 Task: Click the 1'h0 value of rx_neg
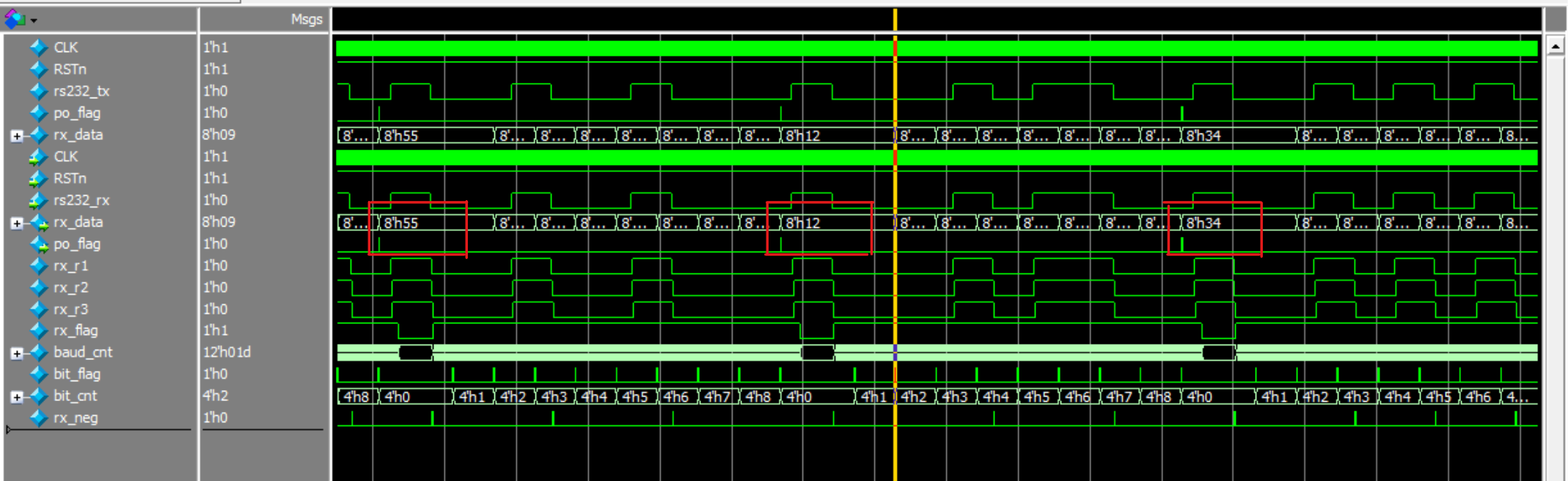click(x=215, y=418)
